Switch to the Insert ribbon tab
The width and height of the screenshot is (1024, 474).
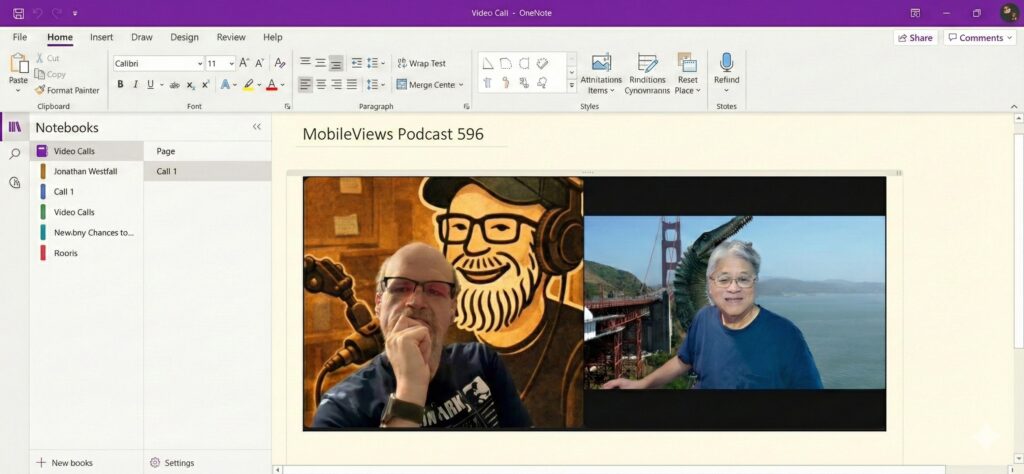(x=101, y=37)
